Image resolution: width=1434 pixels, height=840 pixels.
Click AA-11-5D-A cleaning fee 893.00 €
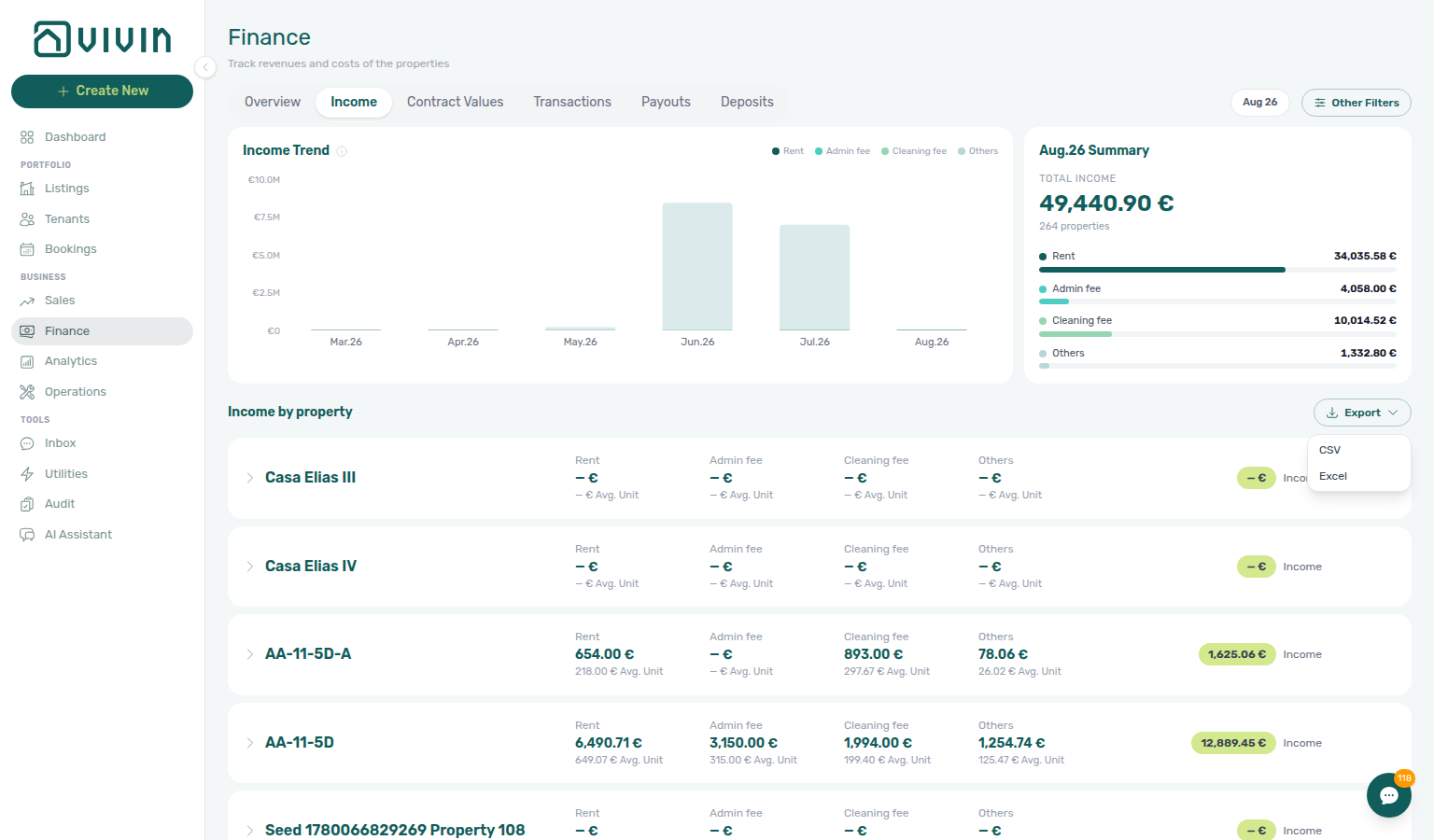click(x=873, y=654)
